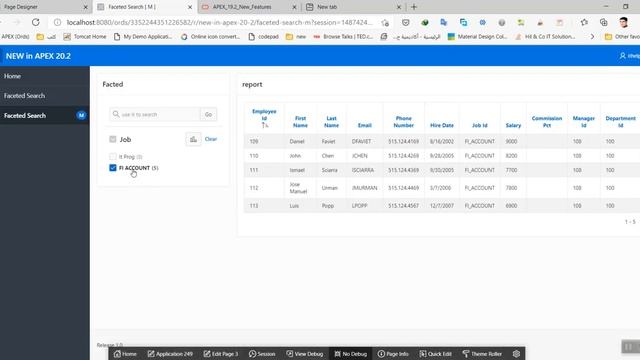Go to Home in the side navigation
The image size is (640, 360).
point(45,76)
